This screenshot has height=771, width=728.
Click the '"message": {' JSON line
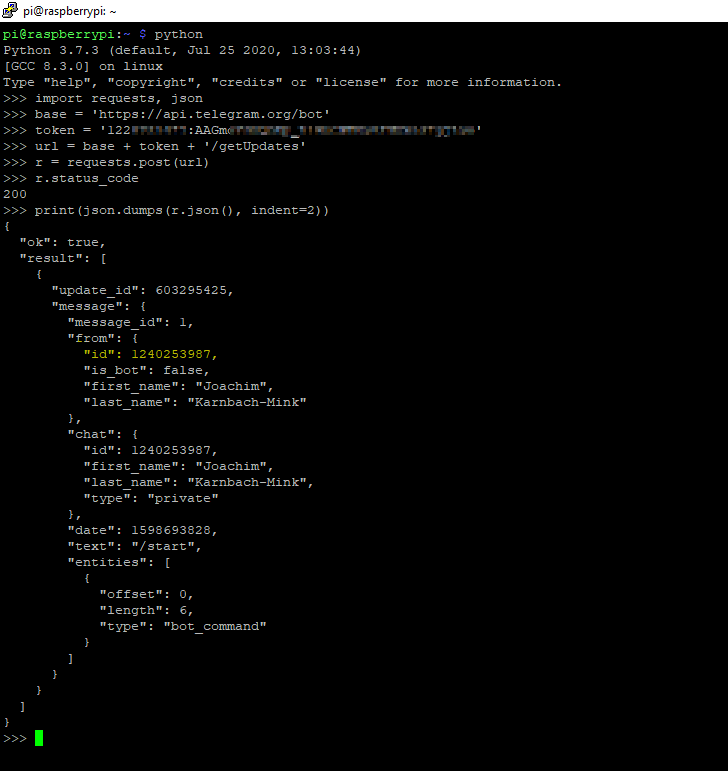coord(98,306)
